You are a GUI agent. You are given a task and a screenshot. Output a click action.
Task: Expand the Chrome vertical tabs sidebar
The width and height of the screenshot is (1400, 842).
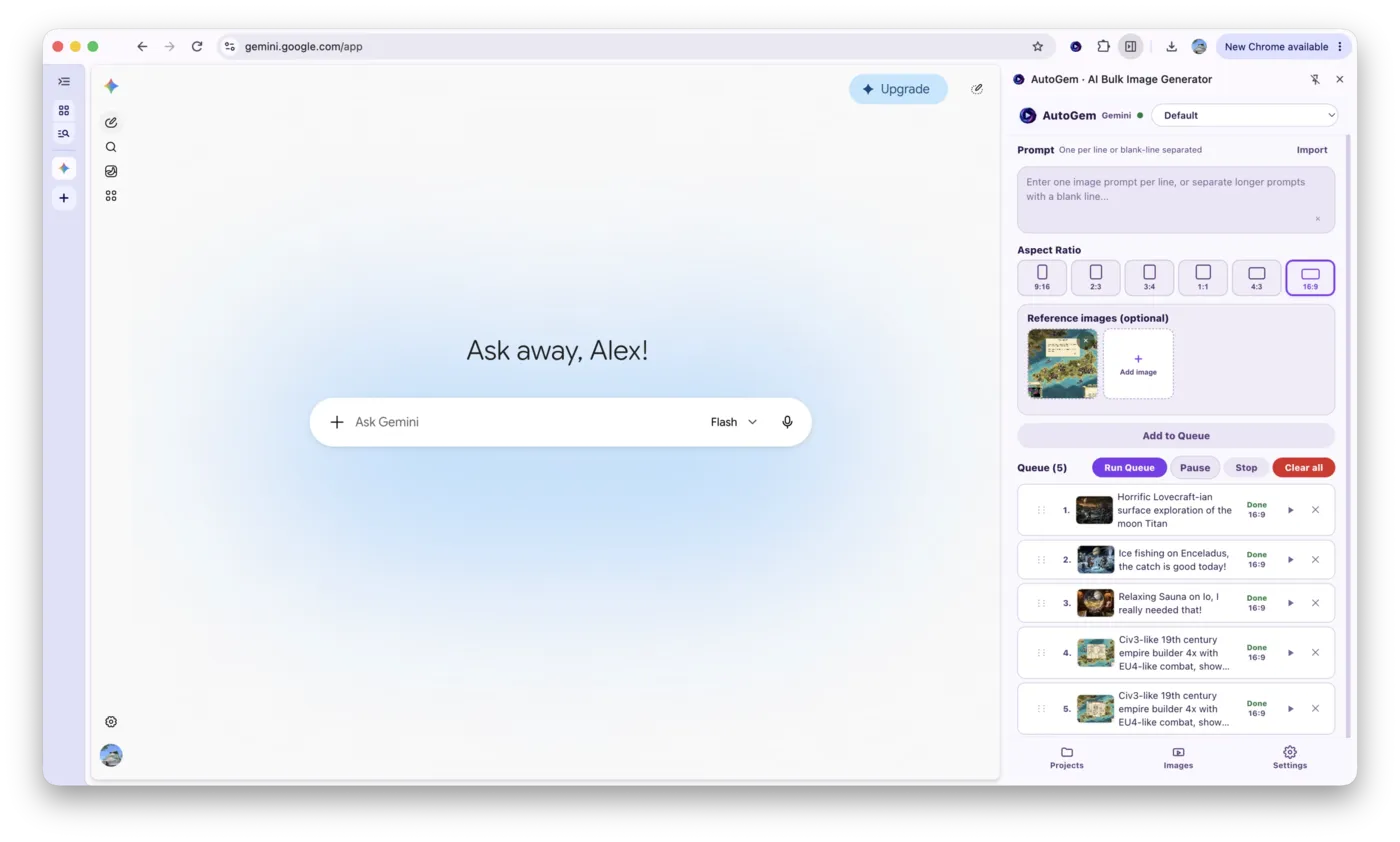(x=64, y=82)
